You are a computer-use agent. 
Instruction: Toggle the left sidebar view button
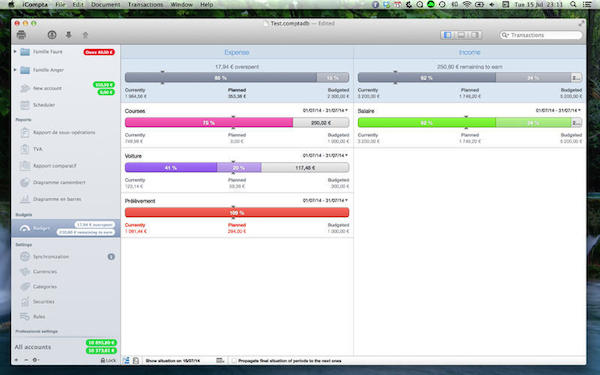click(x=447, y=35)
